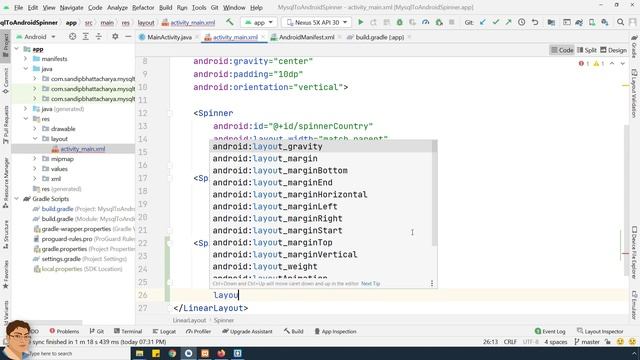The width and height of the screenshot is (640, 360).
Task: Open the Terminal tool window
Action: [128, 331]
